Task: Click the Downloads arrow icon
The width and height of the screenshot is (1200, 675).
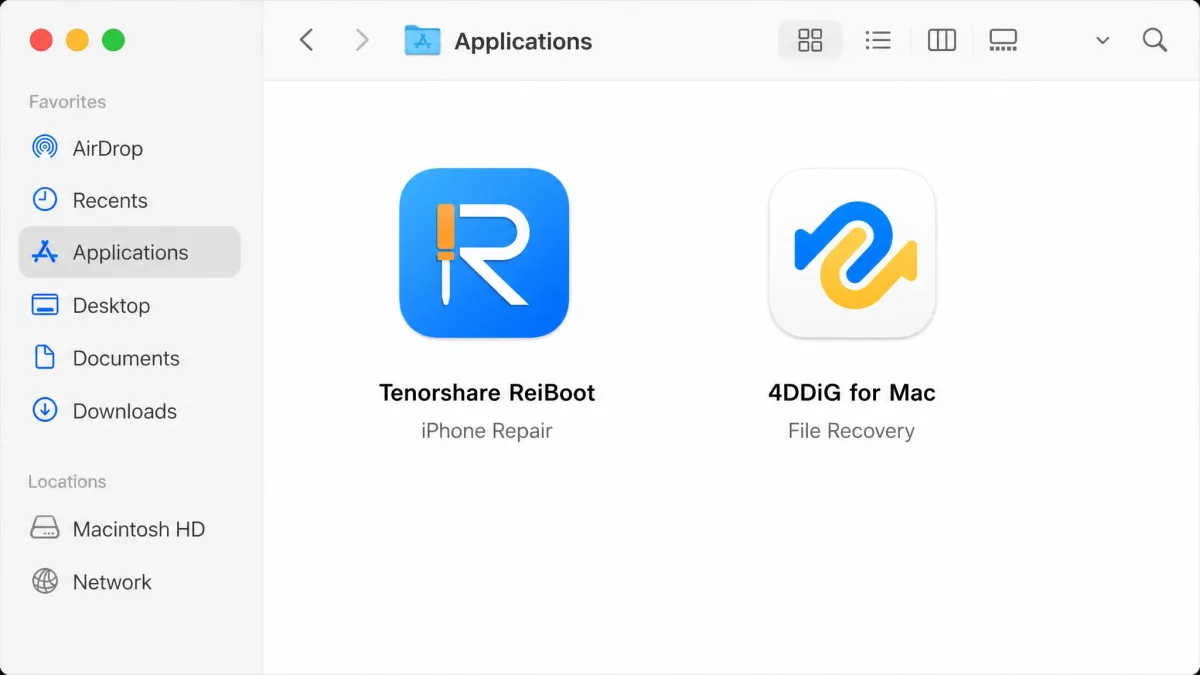Action: point(45,410)
